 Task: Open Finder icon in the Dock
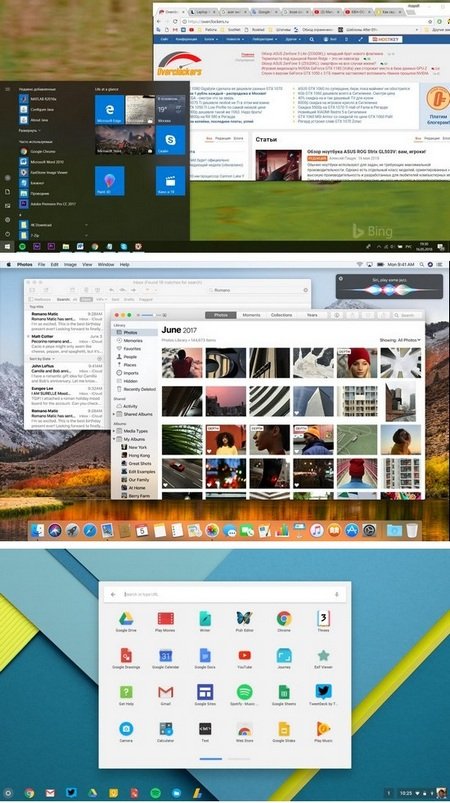pos(37,530)
